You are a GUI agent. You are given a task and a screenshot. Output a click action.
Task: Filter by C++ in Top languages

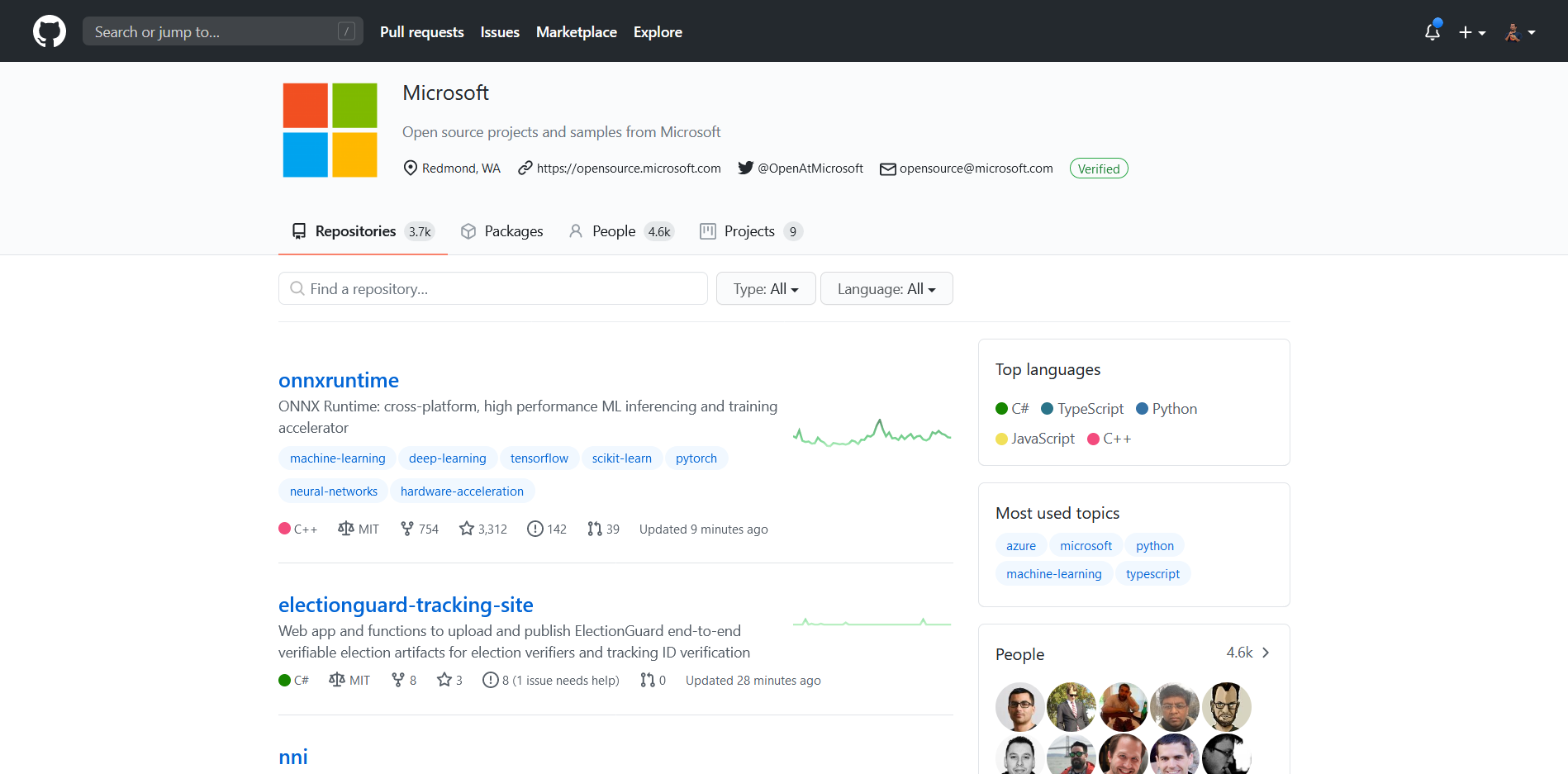point(1109,439)
